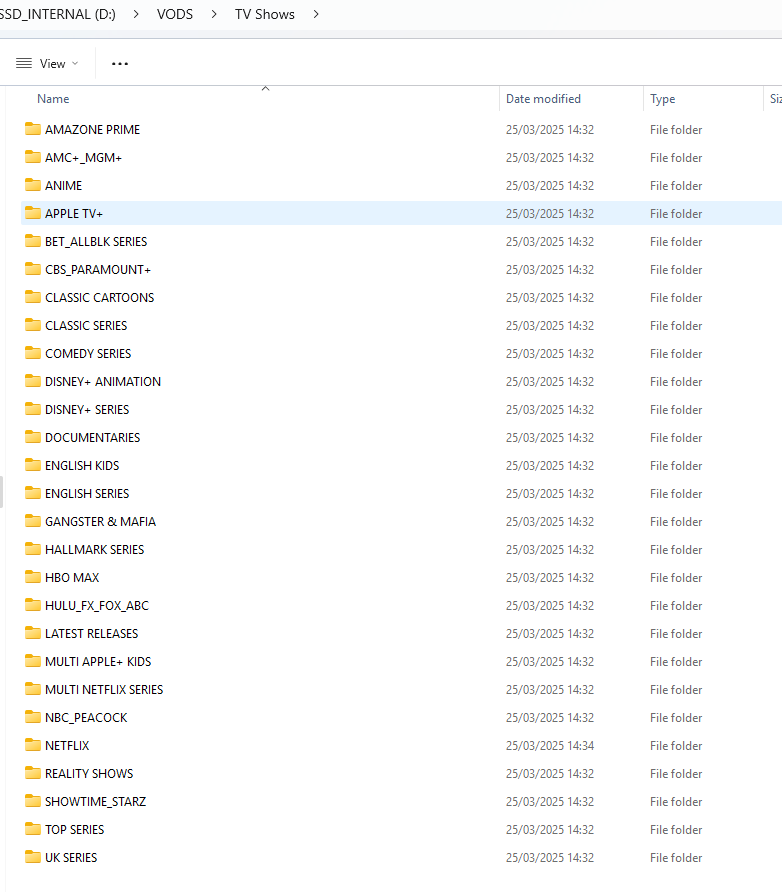
Task: Click the HULU_FX_FOX_ABC folder icon
Action: pos(33,605)
